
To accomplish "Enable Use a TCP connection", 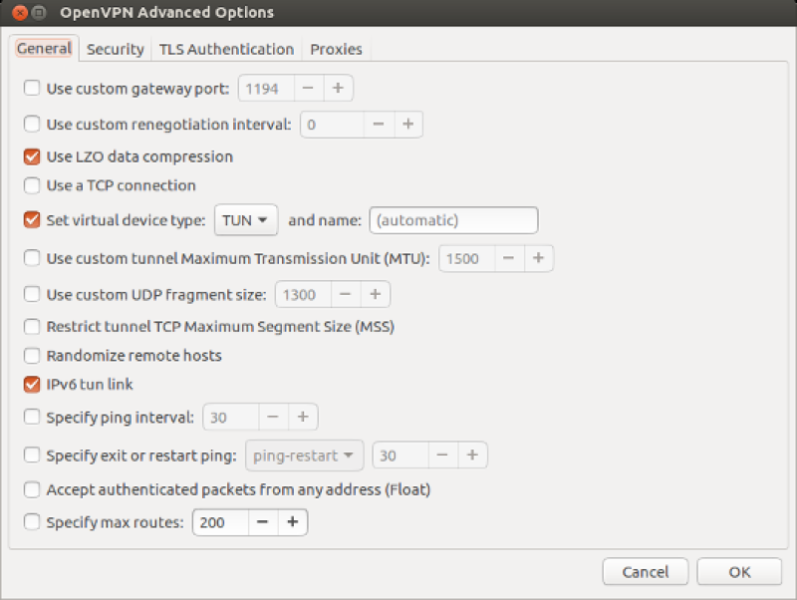I will point(32,186).
